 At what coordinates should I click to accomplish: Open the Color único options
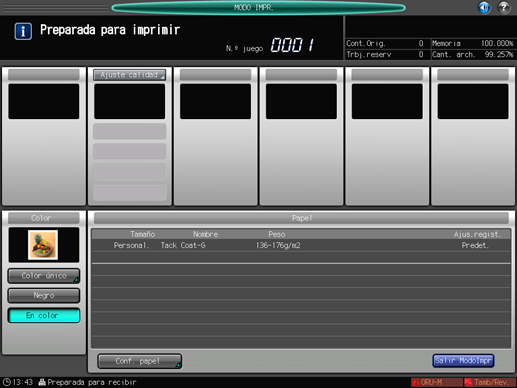pyautogui.click(x=44, y=276)
